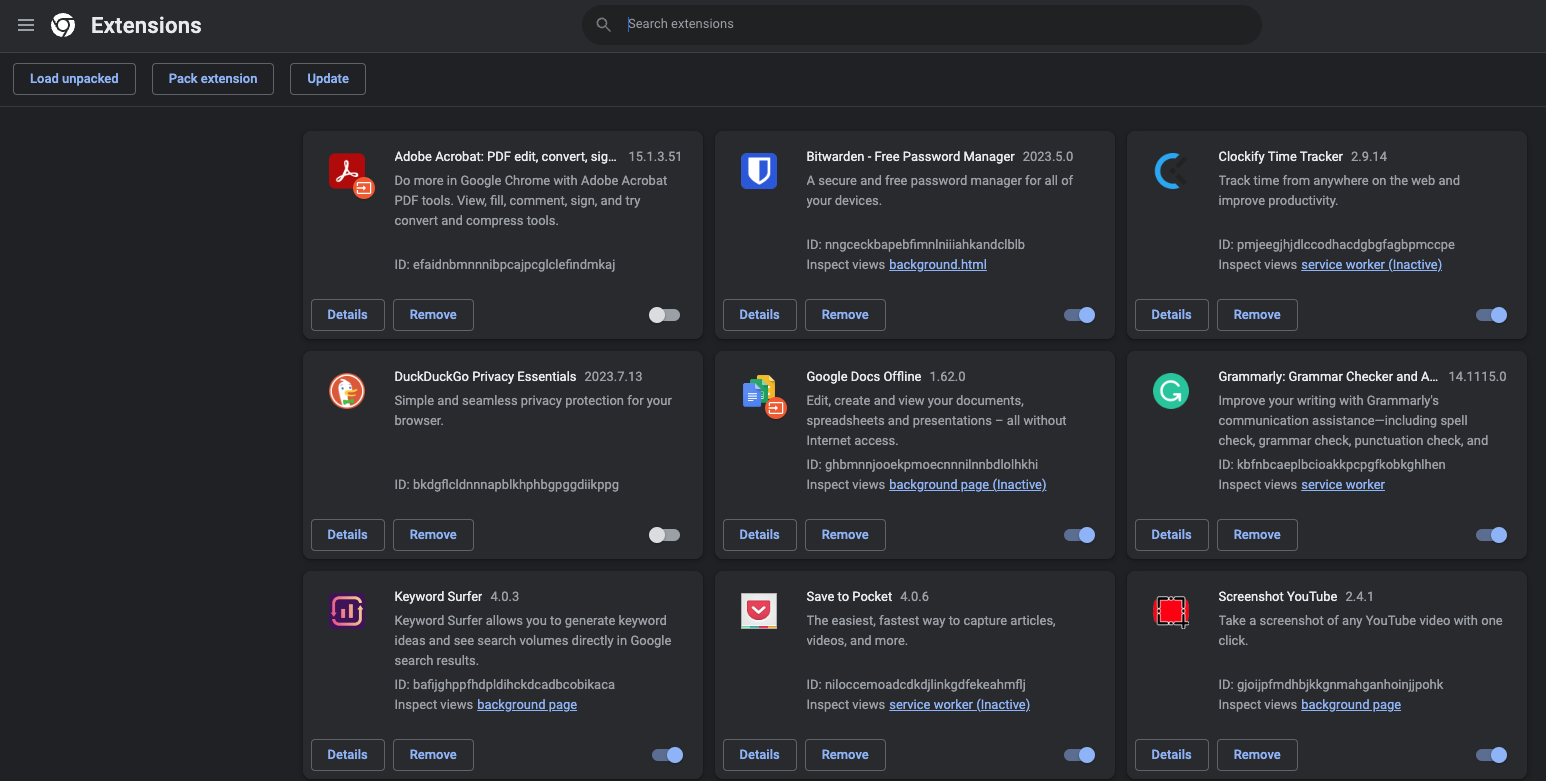1546x781 pixels.
Task: Disable the Keyword Surfer toggle
Action: (668, 755)
